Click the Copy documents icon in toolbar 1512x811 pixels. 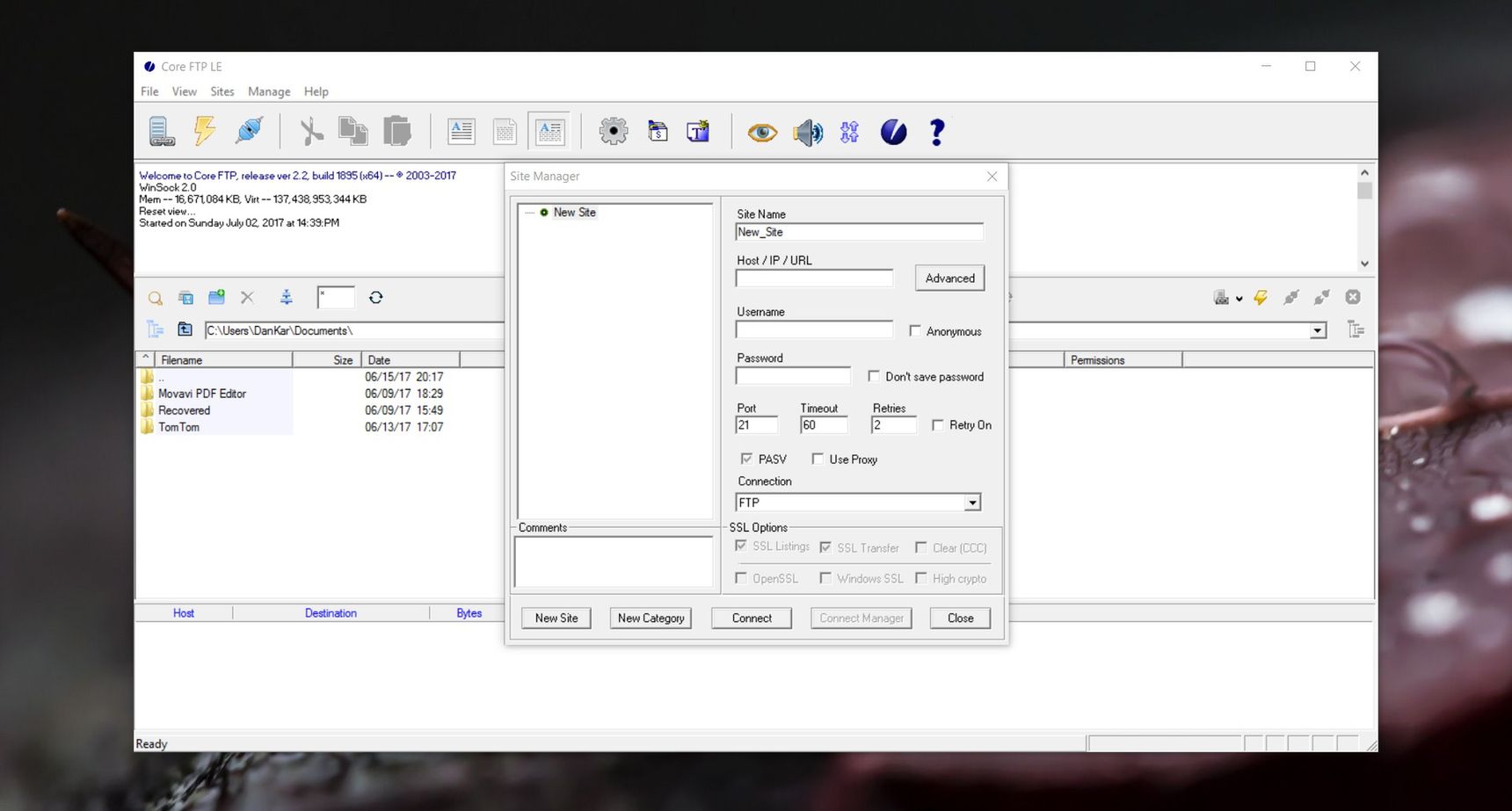353,131
